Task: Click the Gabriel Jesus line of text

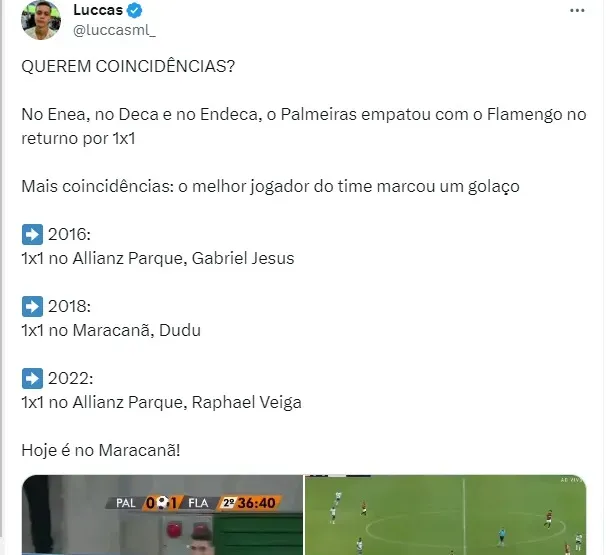Action: tap(158, 258)
